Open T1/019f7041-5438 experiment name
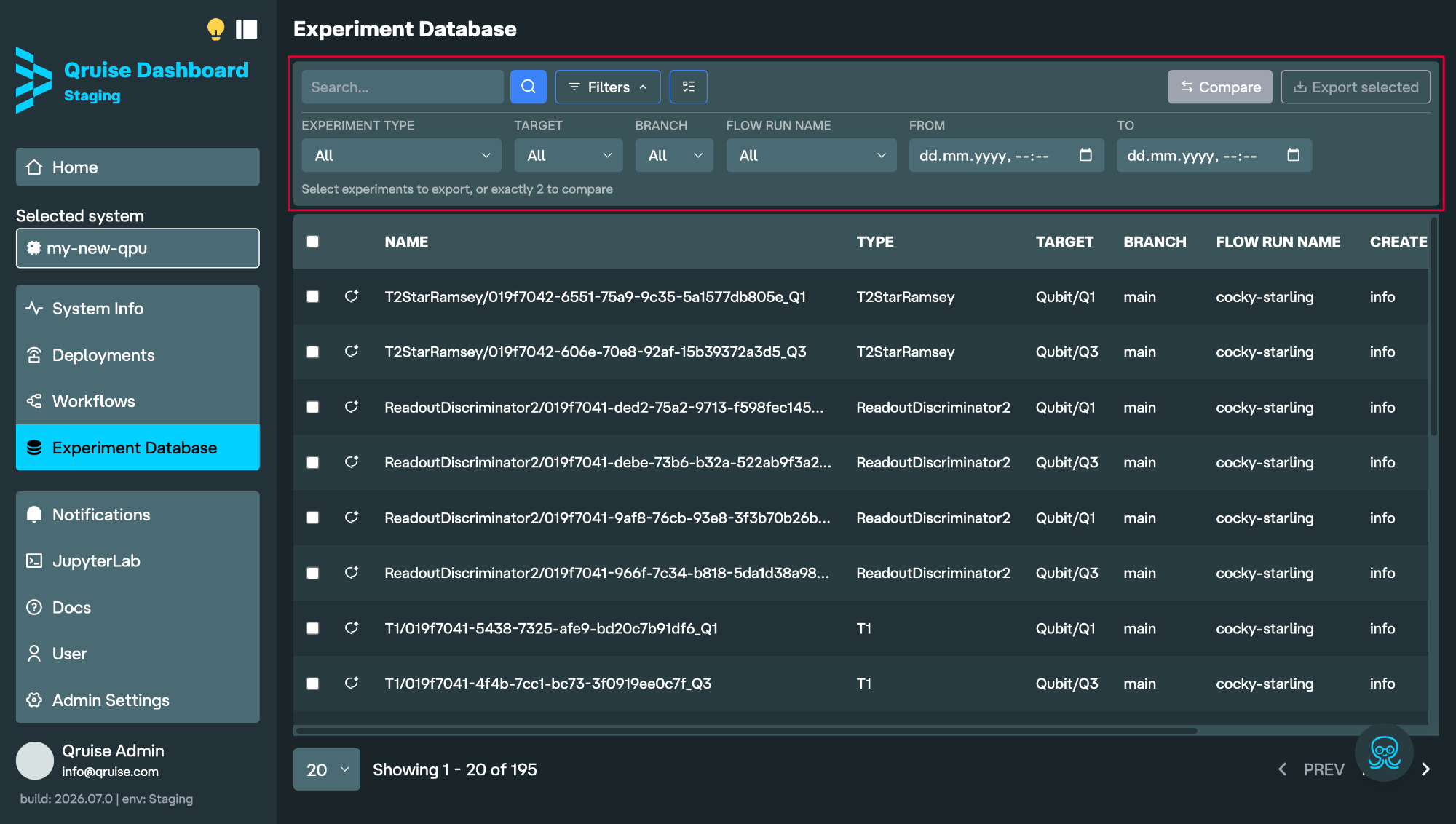1456x824 pixels. (x=551, y=628)
